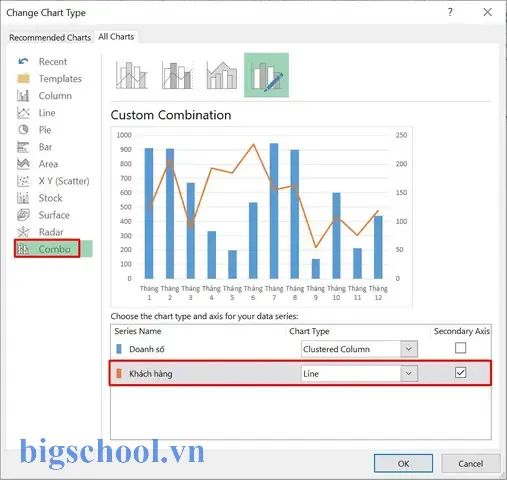
Task: Pick Stacked Area - Clustered Column thumbnail
Action: pyautogui.click(x=222, y=75)
